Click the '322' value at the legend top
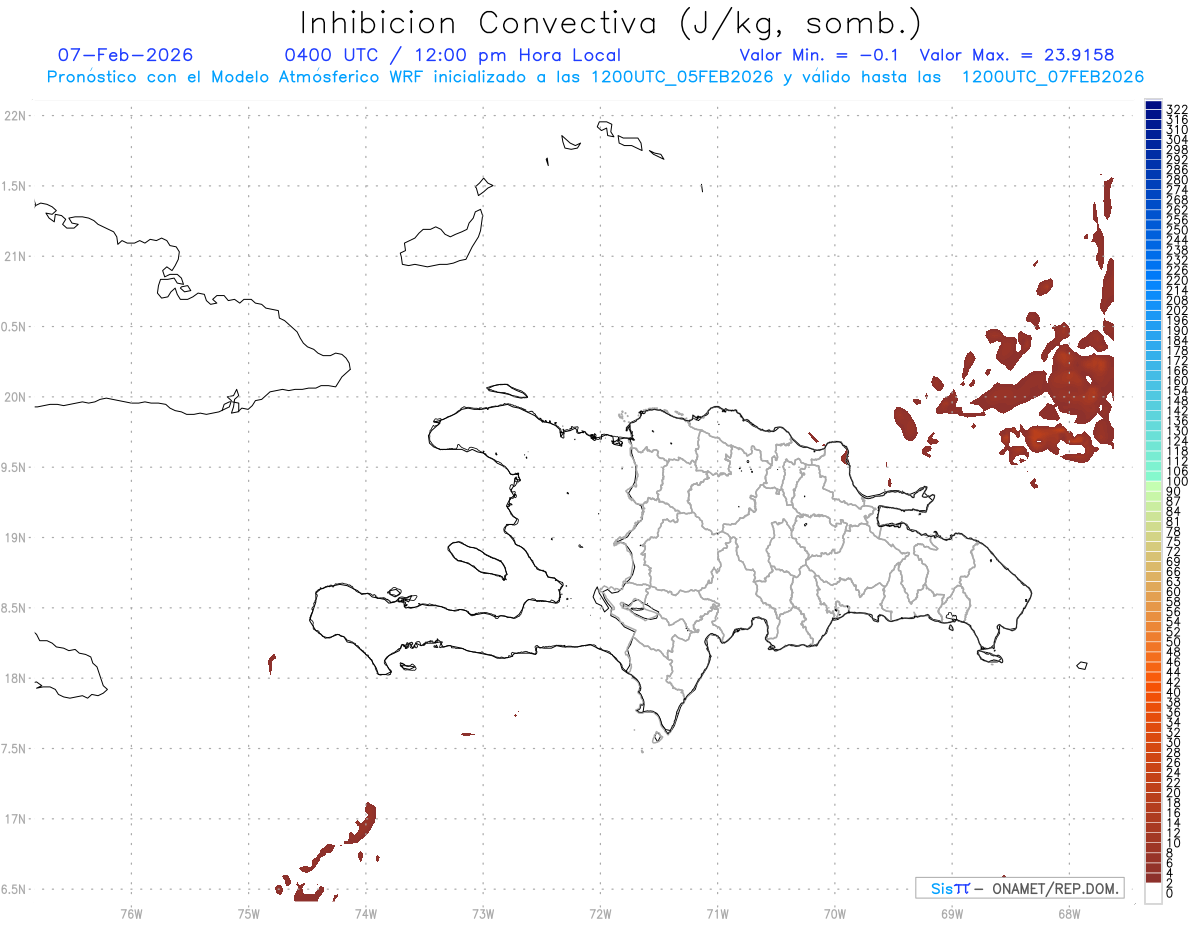Viewport: 1200px width, 927px height. [x=1176, y=109]
